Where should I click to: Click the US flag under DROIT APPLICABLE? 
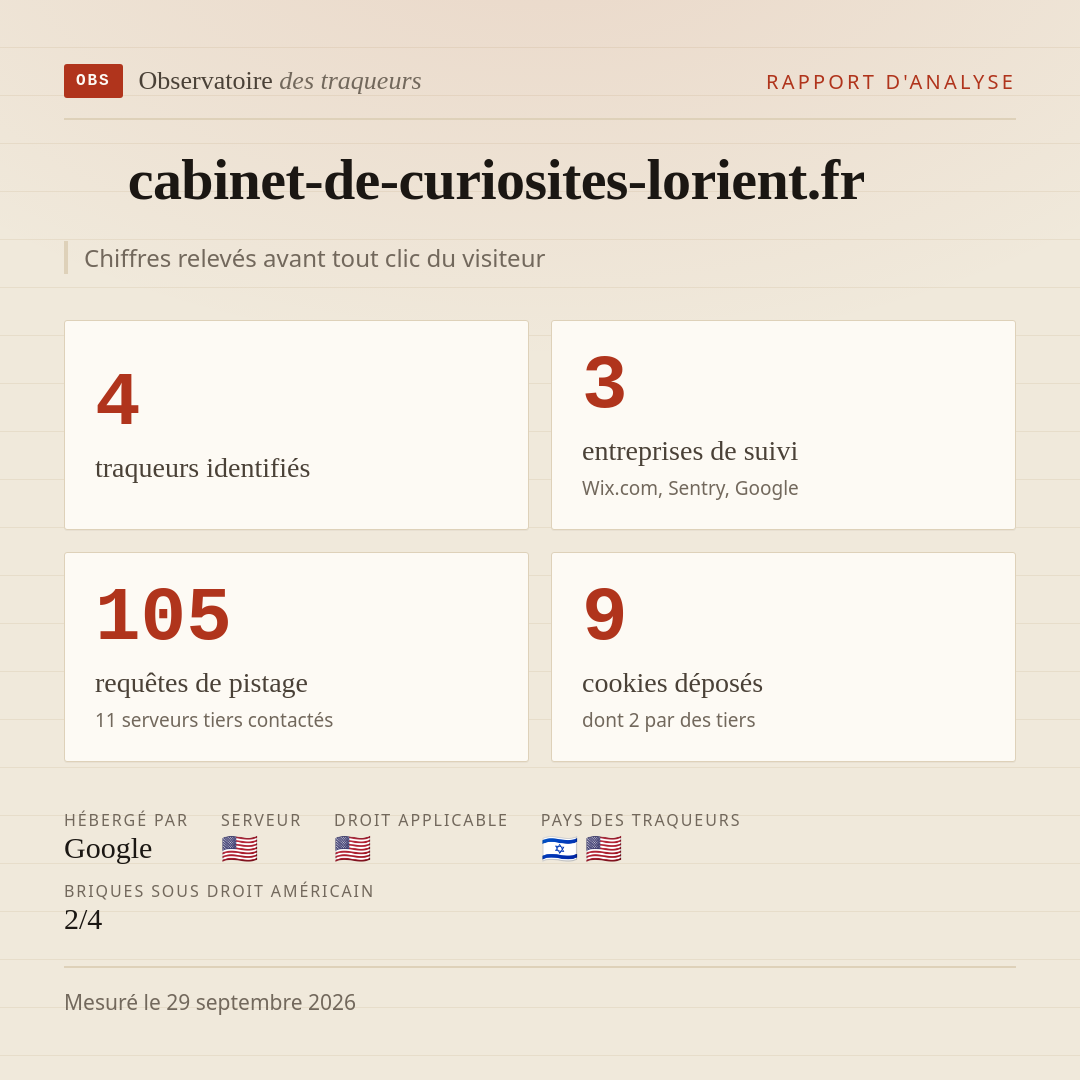[x=353, y=849]
